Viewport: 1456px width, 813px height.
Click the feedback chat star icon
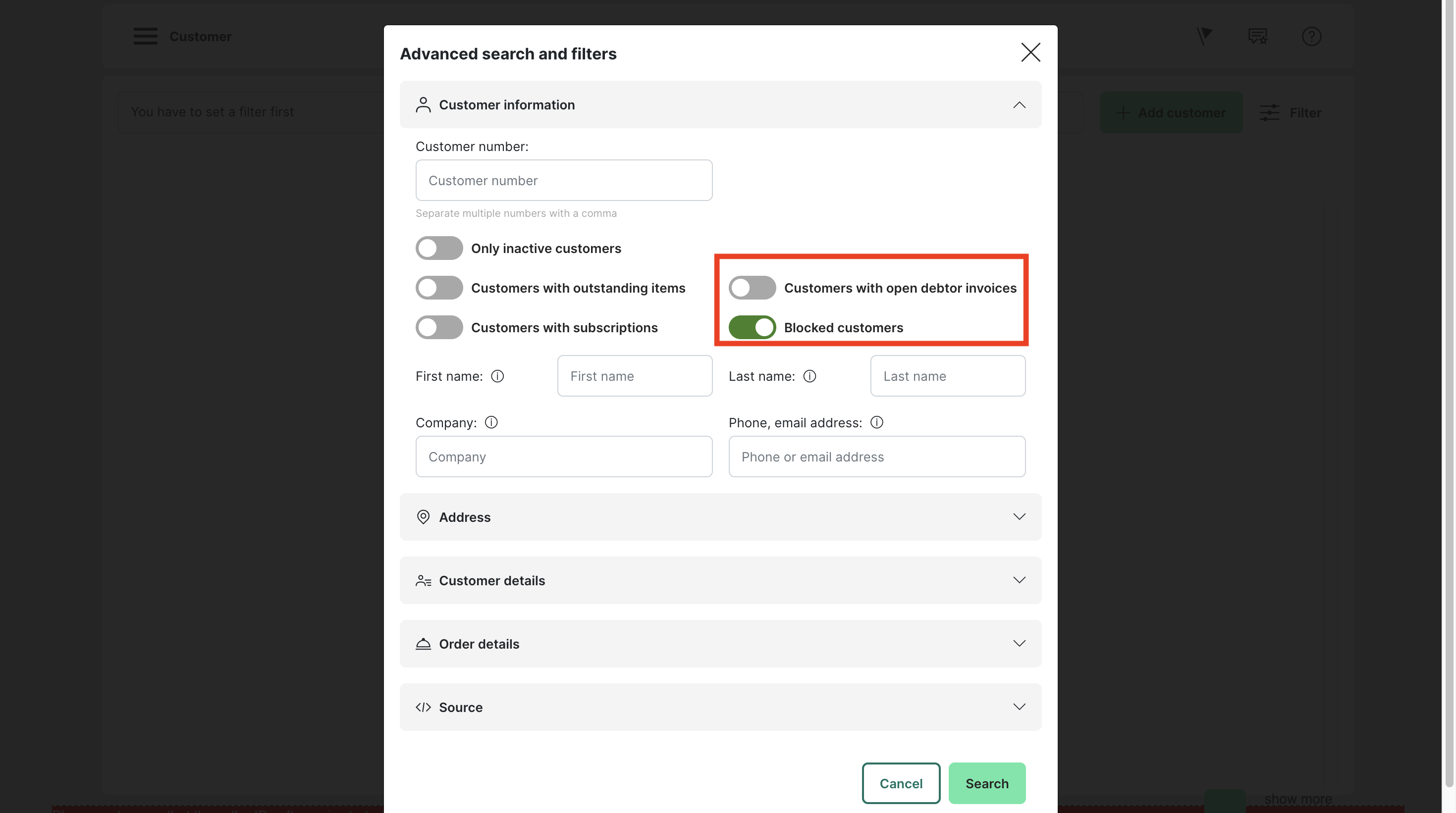[x=1258, y=37]
